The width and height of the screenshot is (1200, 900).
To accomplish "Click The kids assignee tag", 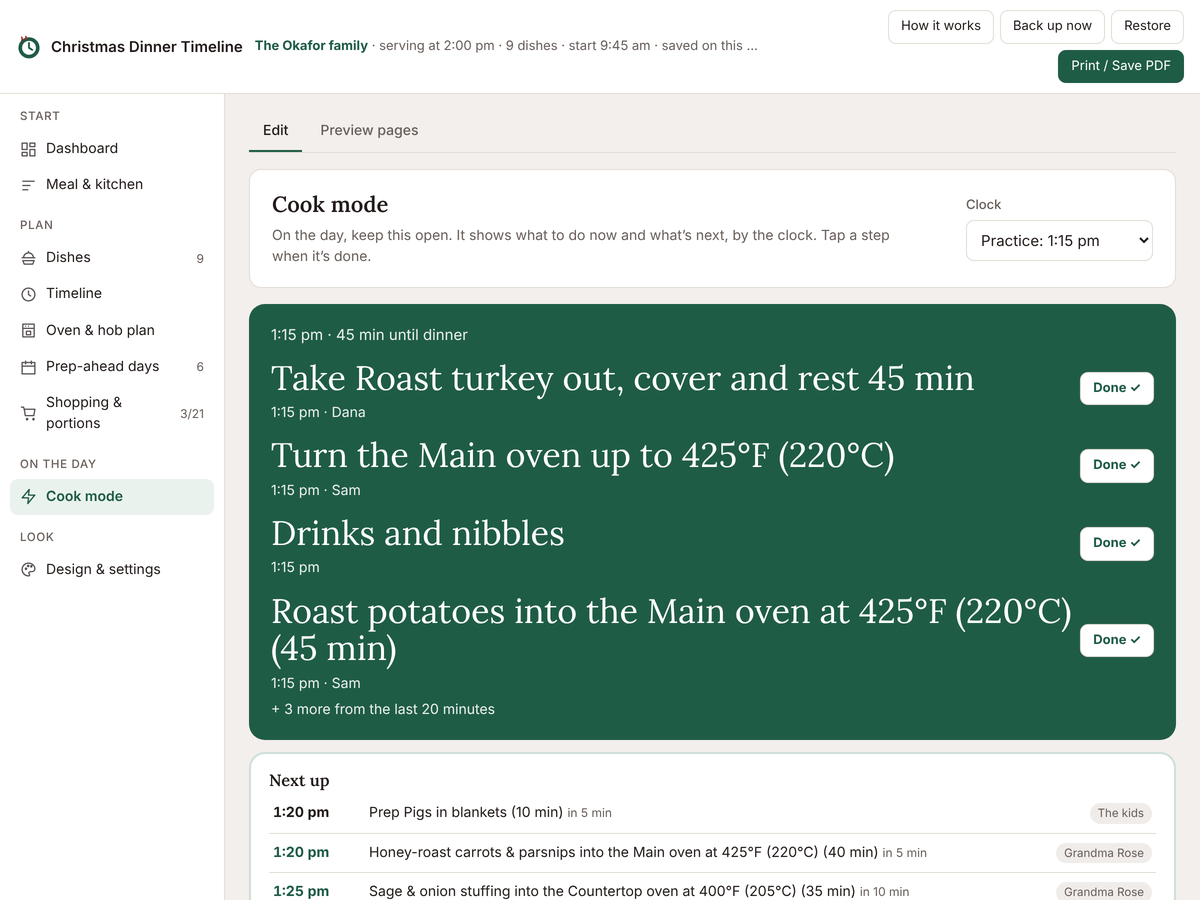I will coord(1121,813).
